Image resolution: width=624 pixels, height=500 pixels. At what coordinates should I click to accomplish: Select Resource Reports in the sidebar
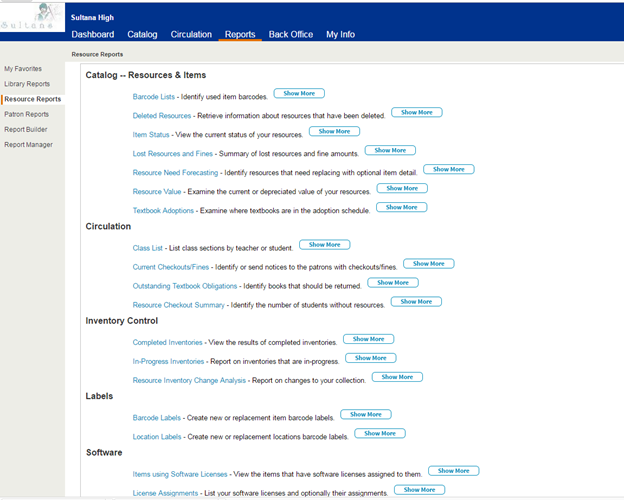point(33,99)
